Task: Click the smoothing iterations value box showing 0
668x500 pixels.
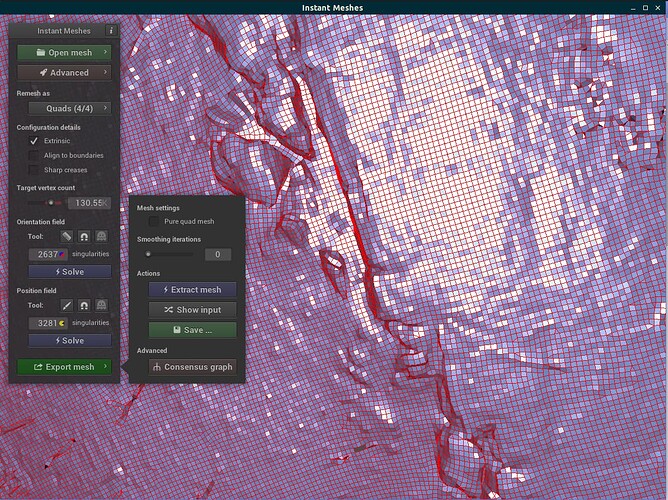Action: point(218,254)
